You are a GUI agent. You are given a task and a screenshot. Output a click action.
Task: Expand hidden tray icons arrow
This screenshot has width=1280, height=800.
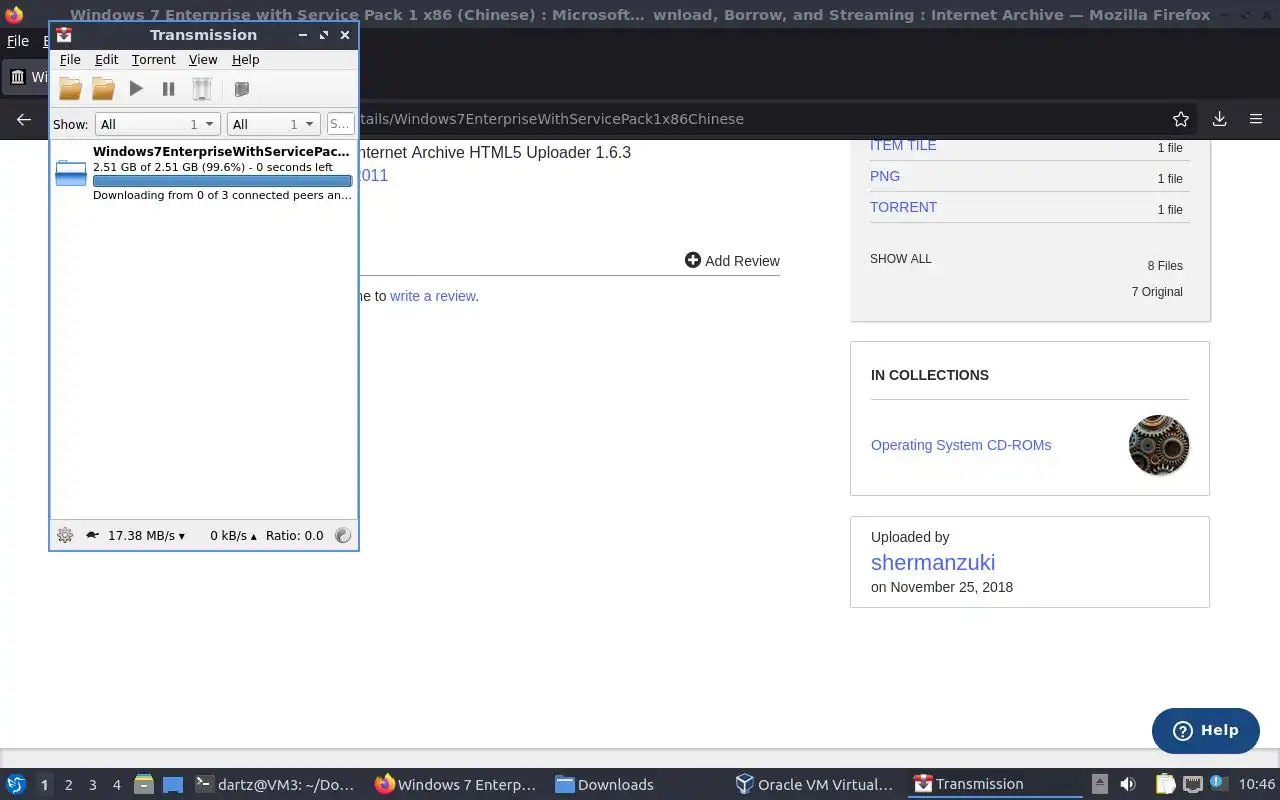coord(1099,785)
